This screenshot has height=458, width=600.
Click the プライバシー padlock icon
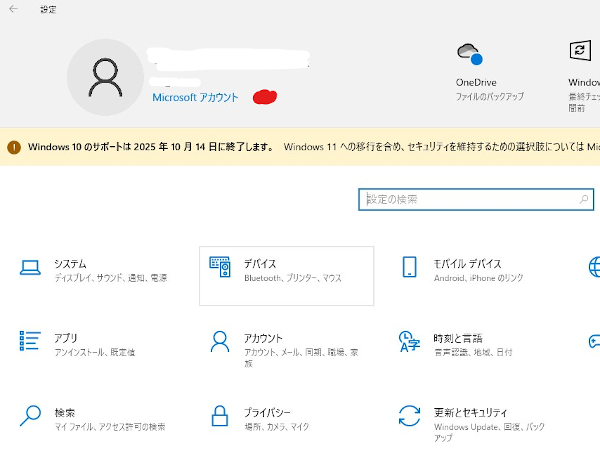pos(220,416)
